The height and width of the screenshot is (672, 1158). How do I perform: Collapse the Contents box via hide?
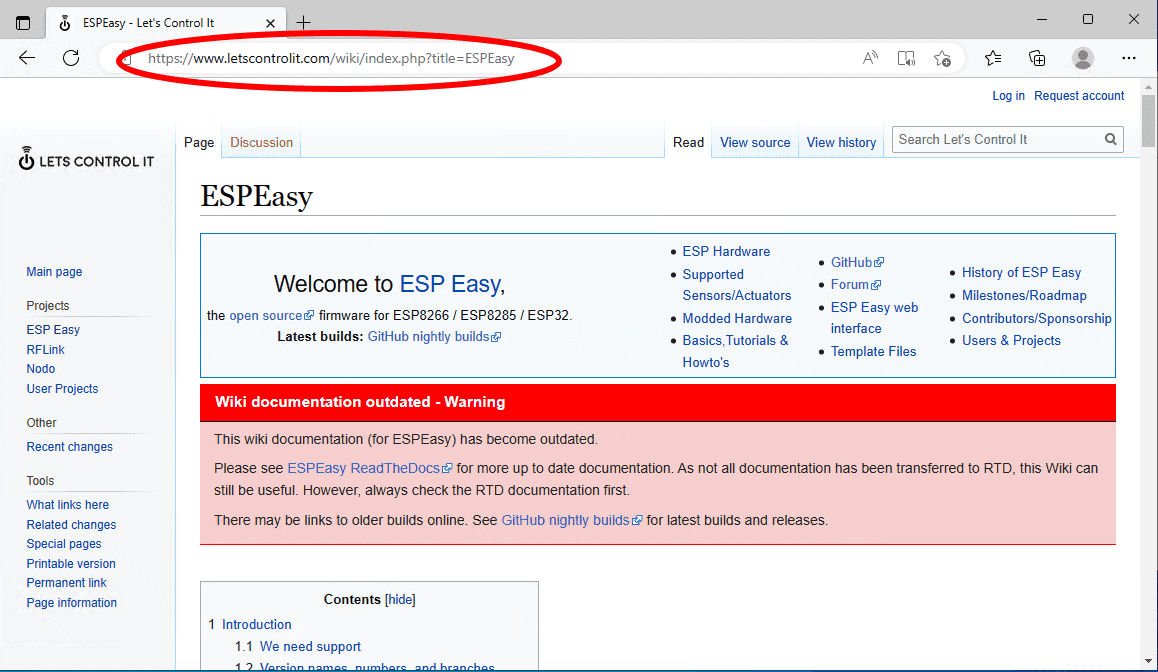coord(399,599)
